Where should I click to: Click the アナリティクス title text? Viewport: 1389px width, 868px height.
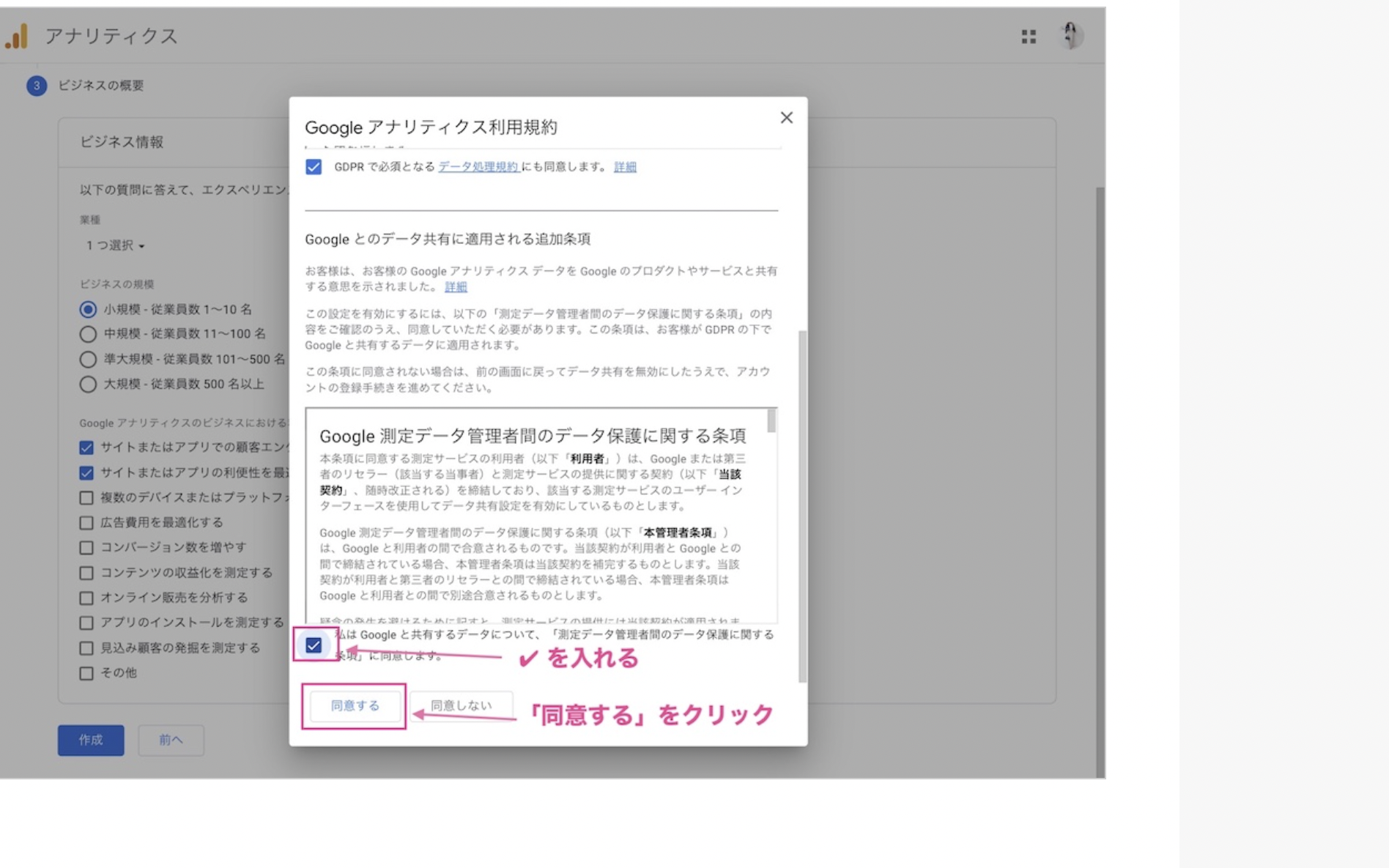tap(111, 36)
